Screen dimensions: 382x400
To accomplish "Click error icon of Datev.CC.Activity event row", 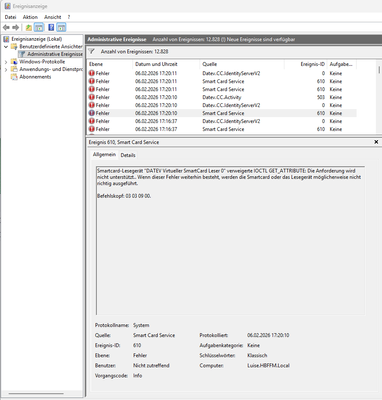I will pyautogui.click(x=92, y=97).
